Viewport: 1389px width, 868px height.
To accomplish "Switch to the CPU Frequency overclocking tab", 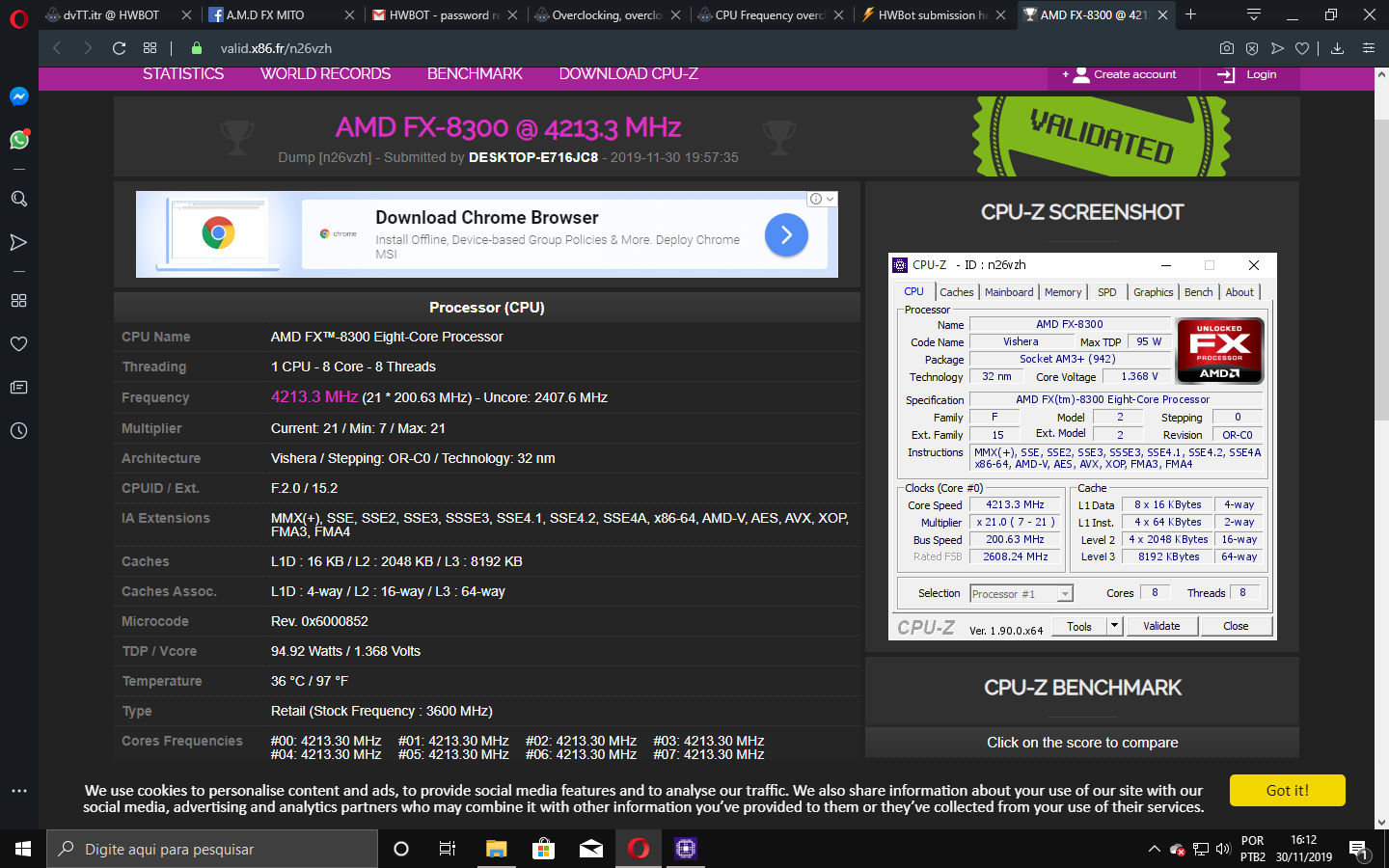I will click(x=770, y=14).
